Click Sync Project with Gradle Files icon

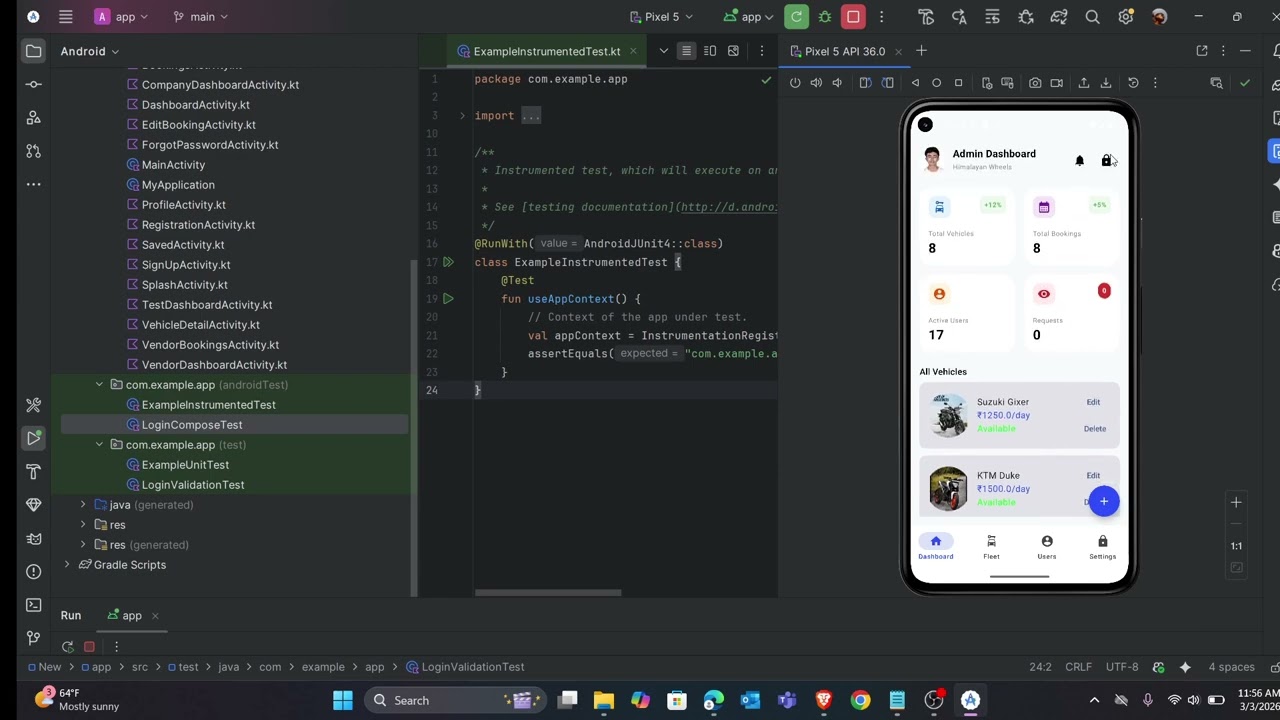click(1059, 17)
